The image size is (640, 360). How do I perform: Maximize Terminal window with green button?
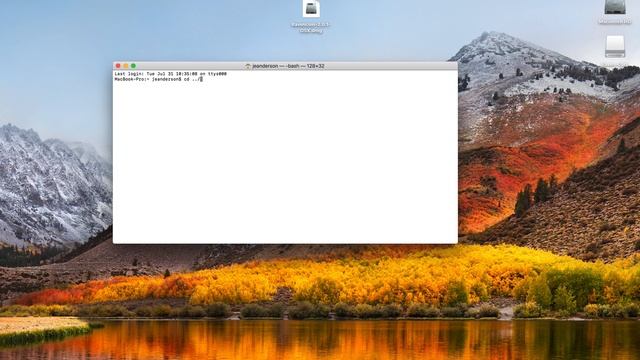coord(133,66)
